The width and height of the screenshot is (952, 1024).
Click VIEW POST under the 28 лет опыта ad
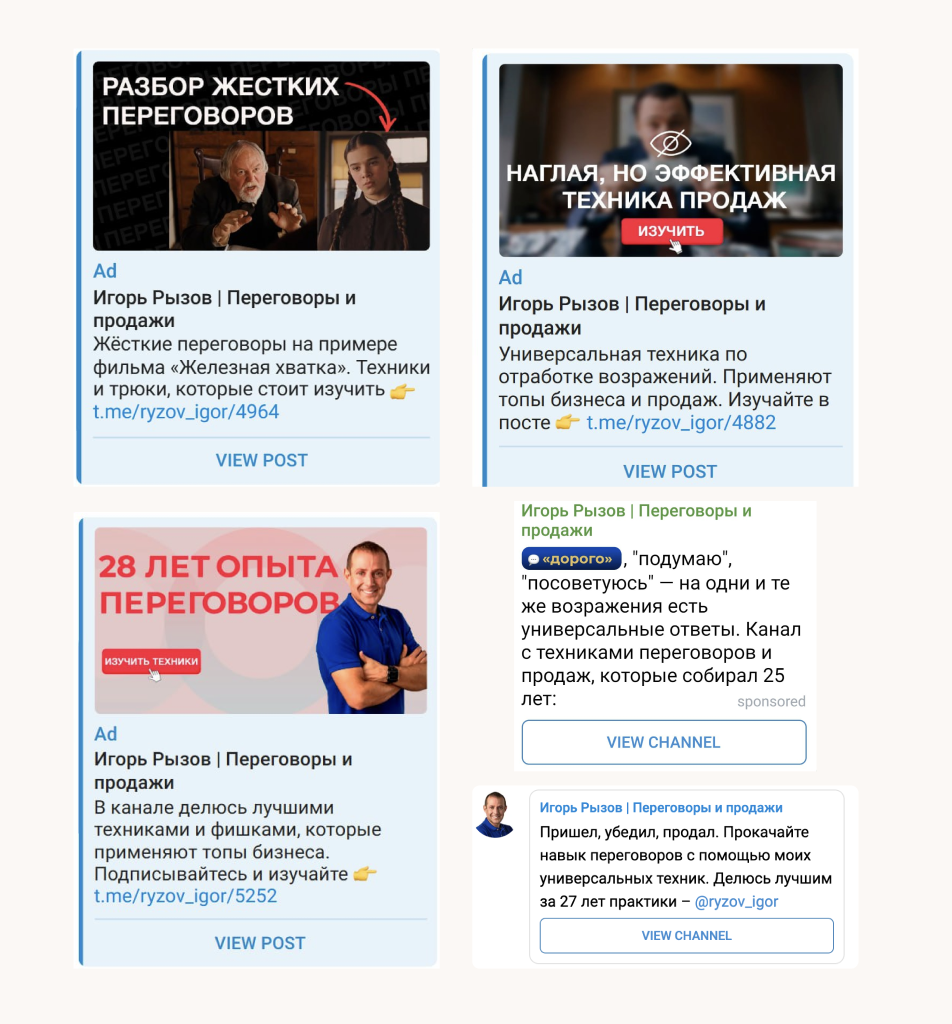260,943
